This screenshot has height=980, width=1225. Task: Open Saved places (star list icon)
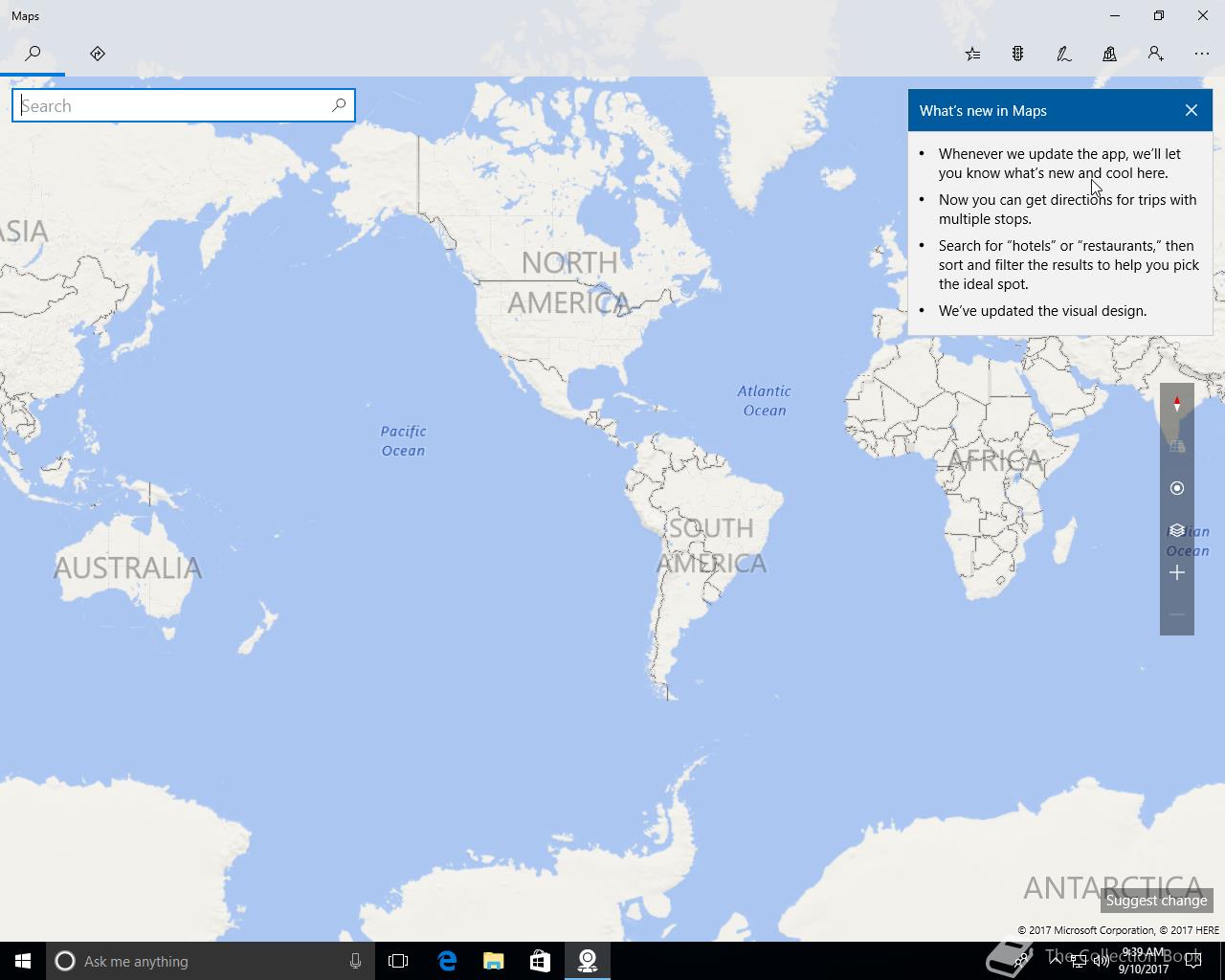click(972, 54)
